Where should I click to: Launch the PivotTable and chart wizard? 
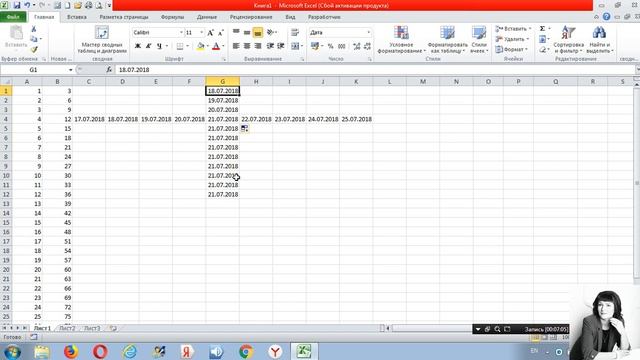[102, 40]
